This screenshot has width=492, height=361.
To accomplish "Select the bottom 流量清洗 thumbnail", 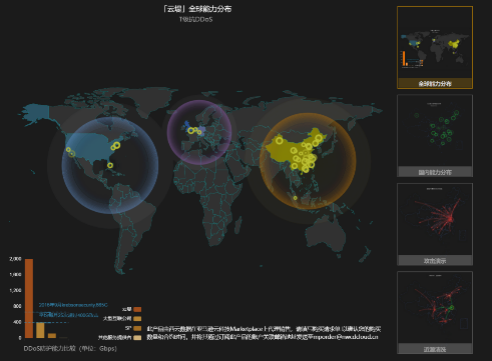I will coord(435,312).
